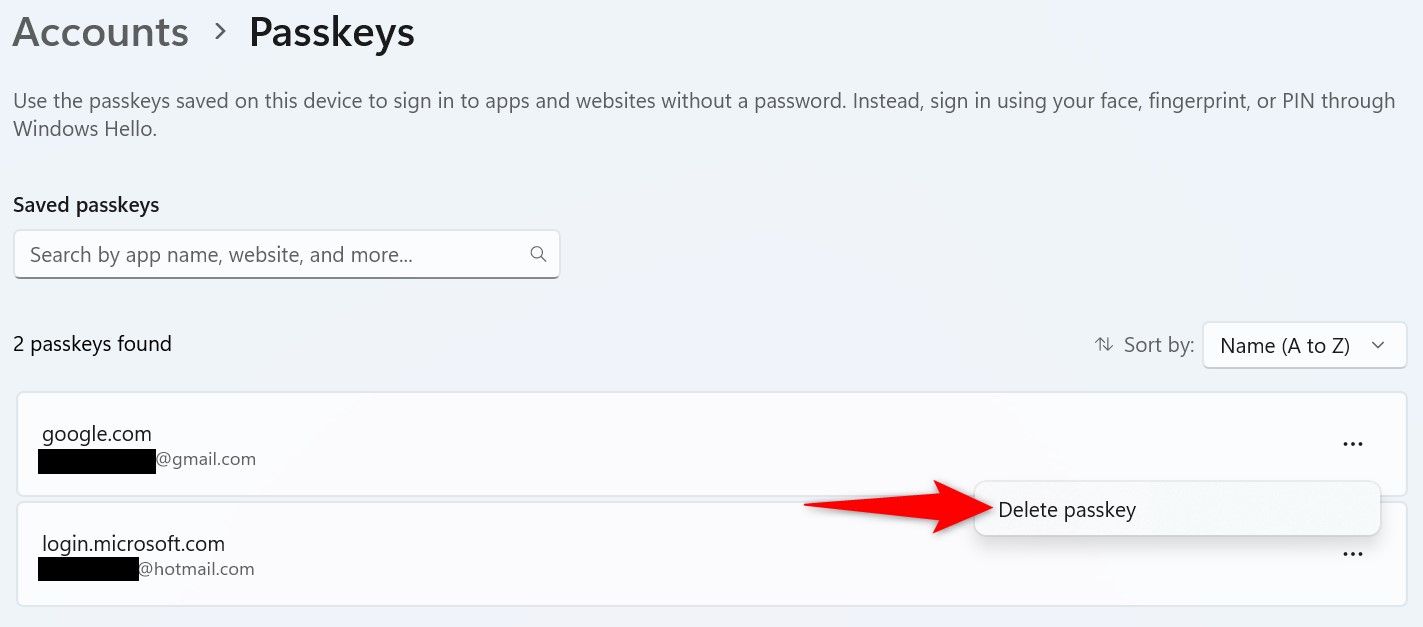
Task: Click the Saved passkeys heading
Action: pyautogui.click(x=86, y=205)
